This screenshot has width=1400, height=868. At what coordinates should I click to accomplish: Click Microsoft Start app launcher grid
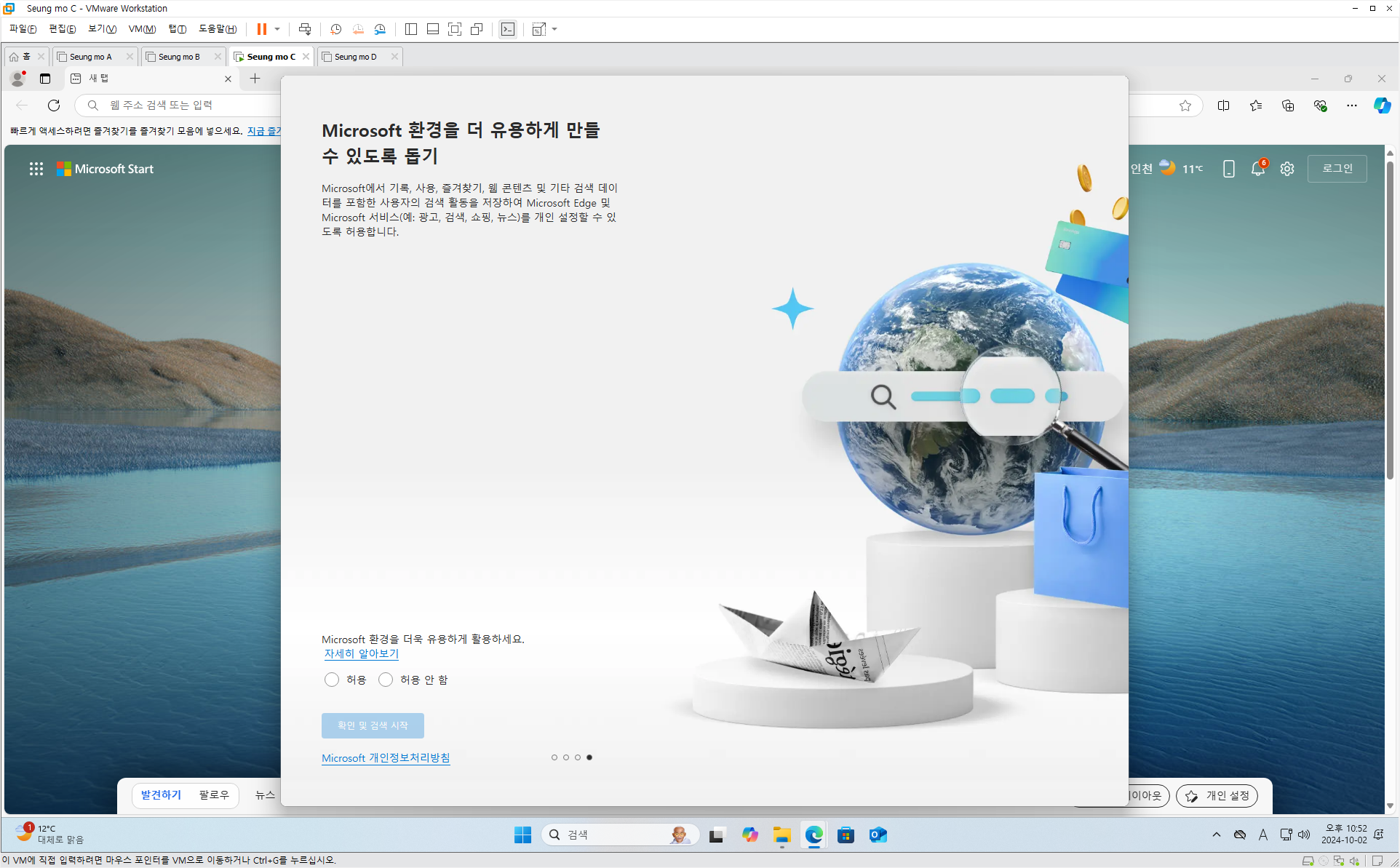point(36,169)
